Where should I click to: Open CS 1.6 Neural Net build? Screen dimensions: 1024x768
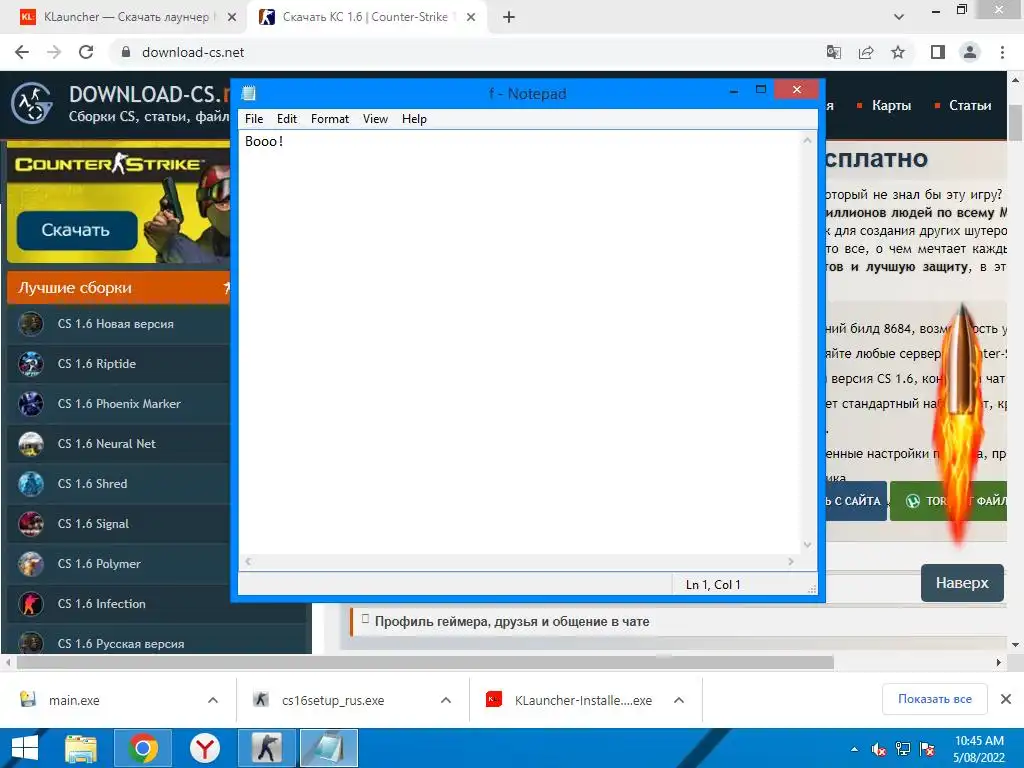tap(106, 443)
